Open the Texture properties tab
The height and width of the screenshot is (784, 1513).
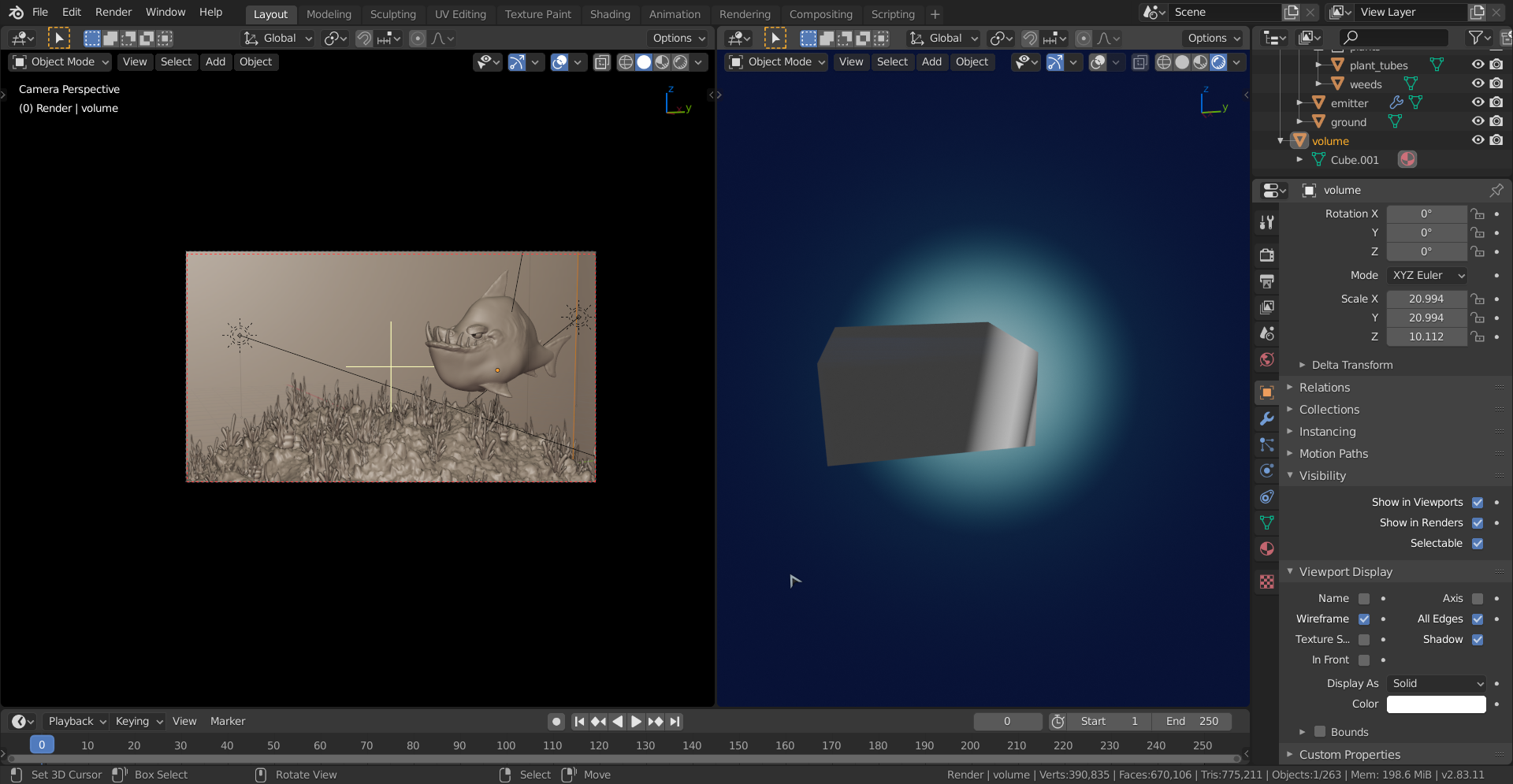(x=1266, y=581)
